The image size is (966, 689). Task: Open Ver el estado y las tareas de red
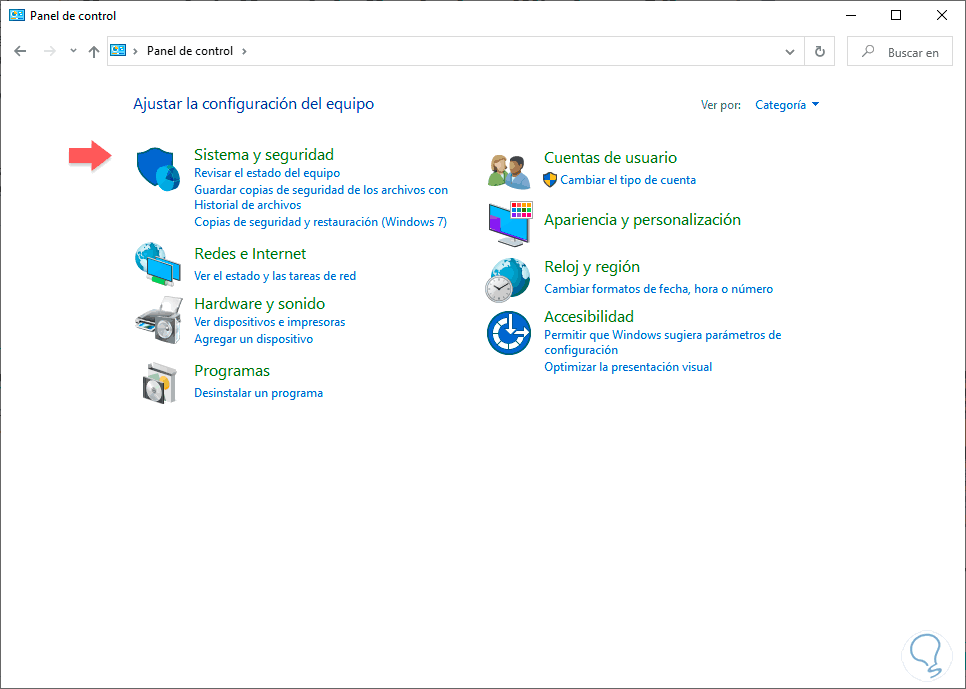point(275,276)
